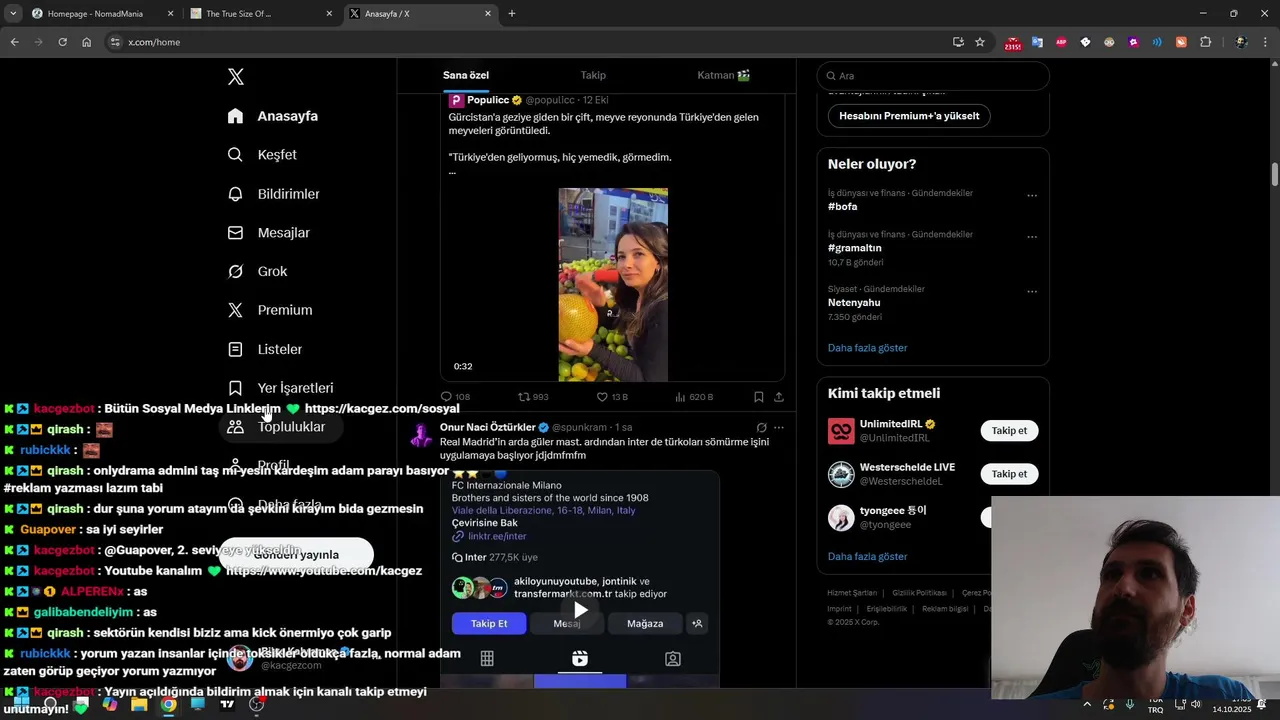1280x720 pixels.
Task: Open the Netenyahu trend
Action: pyautogui.click(x=854, y=302)
